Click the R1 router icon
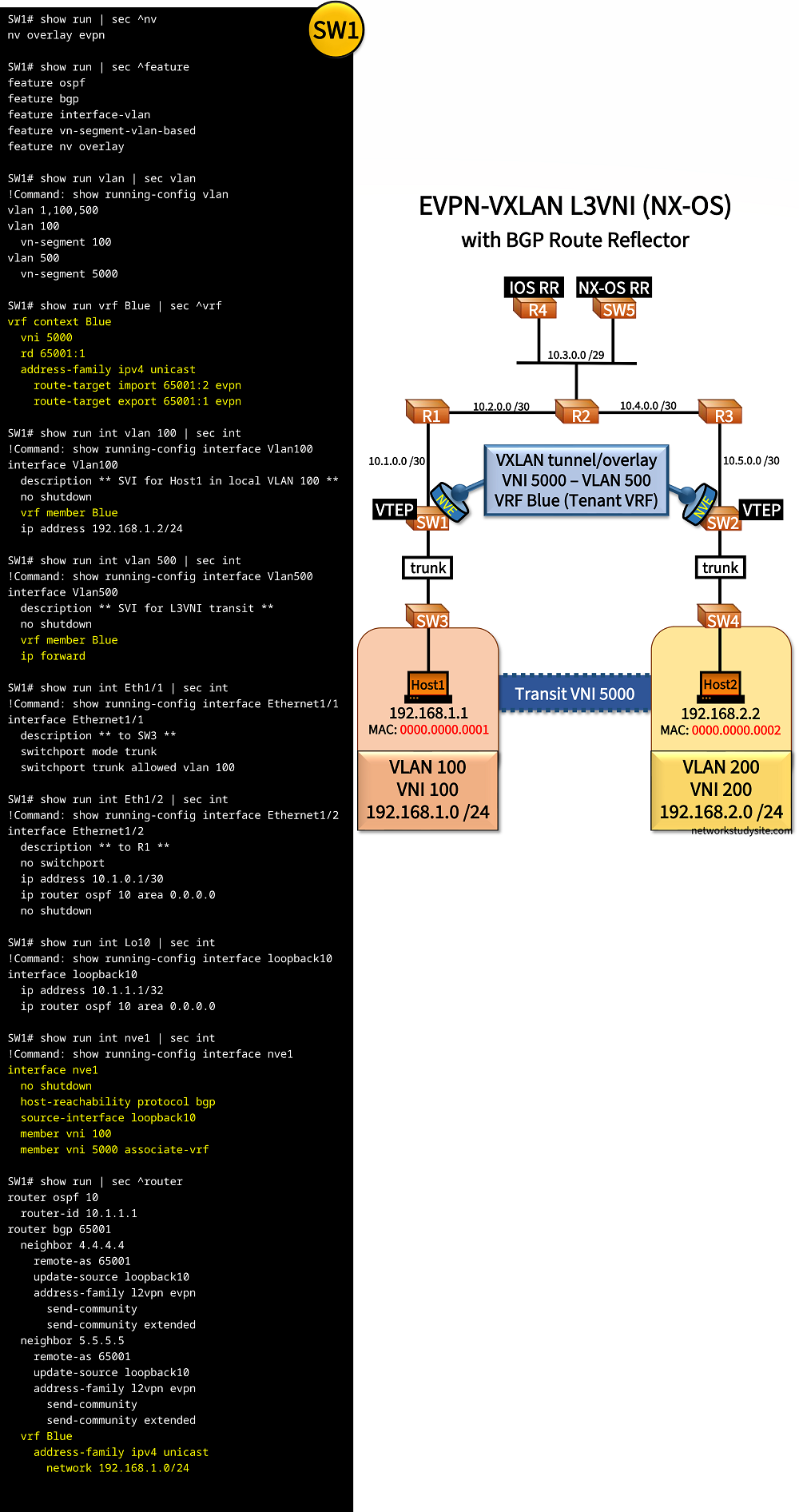The width and height of the screenshot is (799, 1512). pos(428,413)
